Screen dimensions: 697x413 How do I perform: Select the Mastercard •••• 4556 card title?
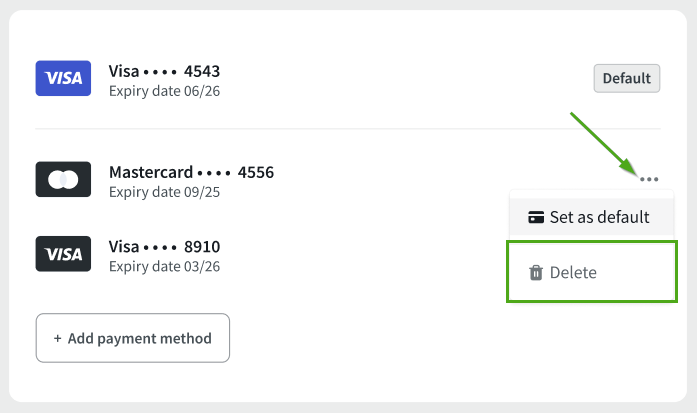click(191, 172)
